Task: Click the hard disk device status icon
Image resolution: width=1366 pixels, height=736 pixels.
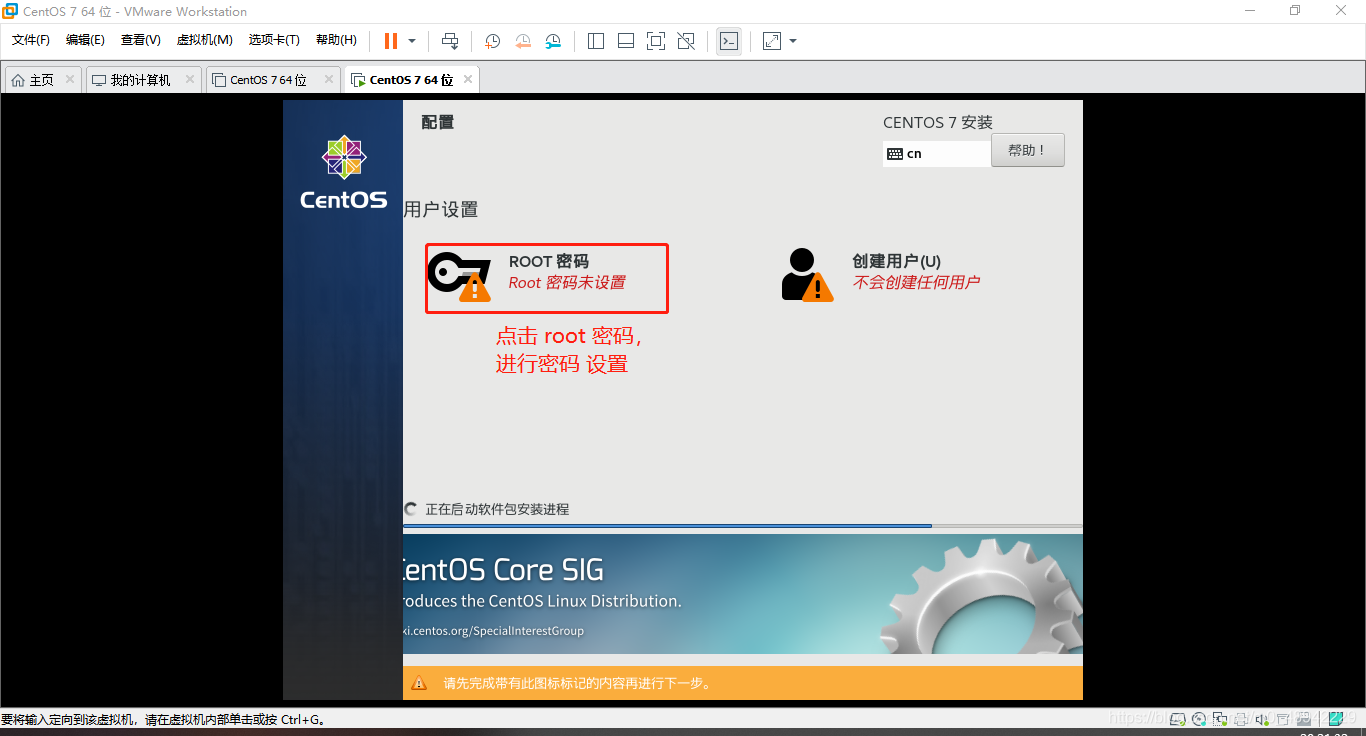Action: pos(1177,719)
